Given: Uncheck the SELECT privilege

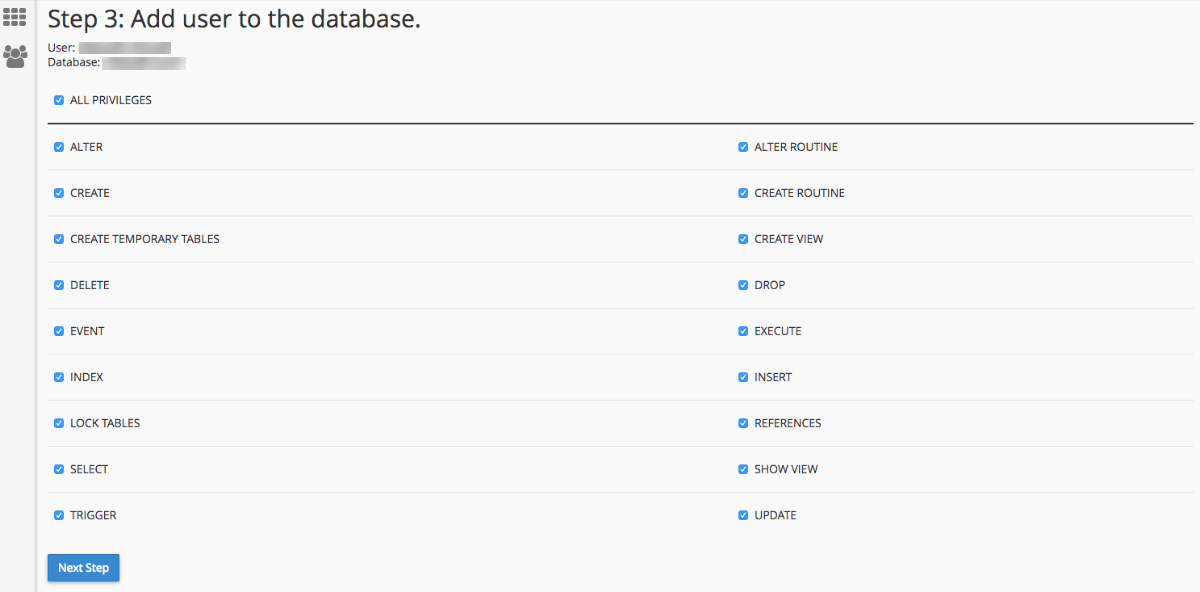Looking at the screenshot, I should pos(59,469).
